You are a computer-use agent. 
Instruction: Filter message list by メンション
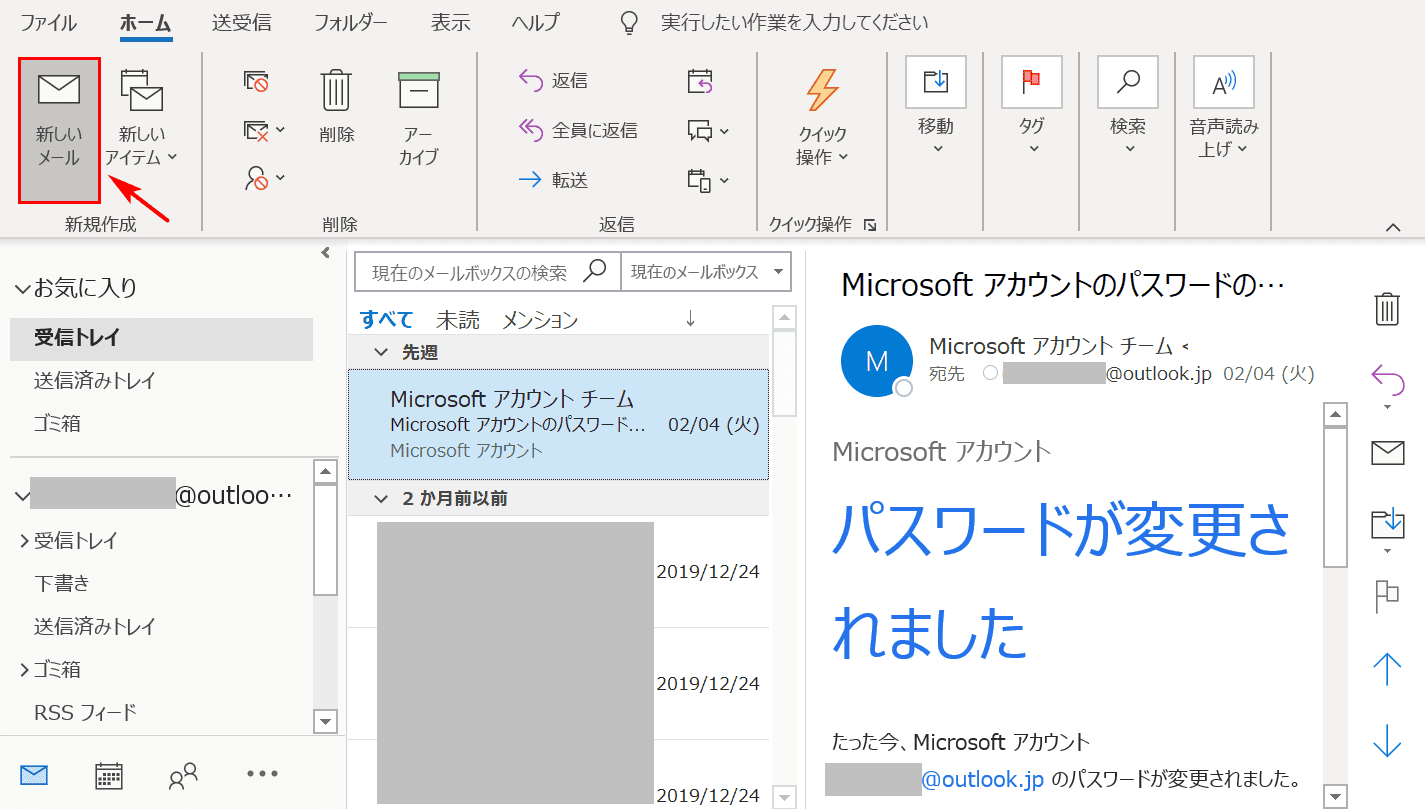click(540, 320)
